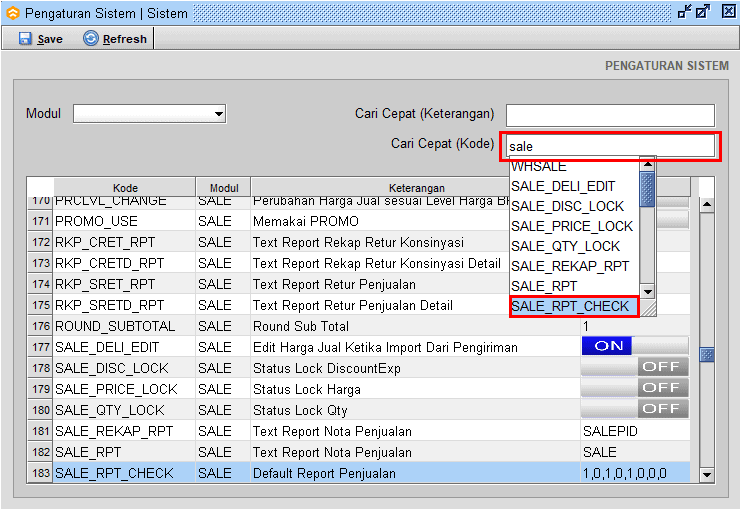Click the 'Status Lock Qty' description
Viewport: 740px width, 509px height.
[x=300, y=410]
